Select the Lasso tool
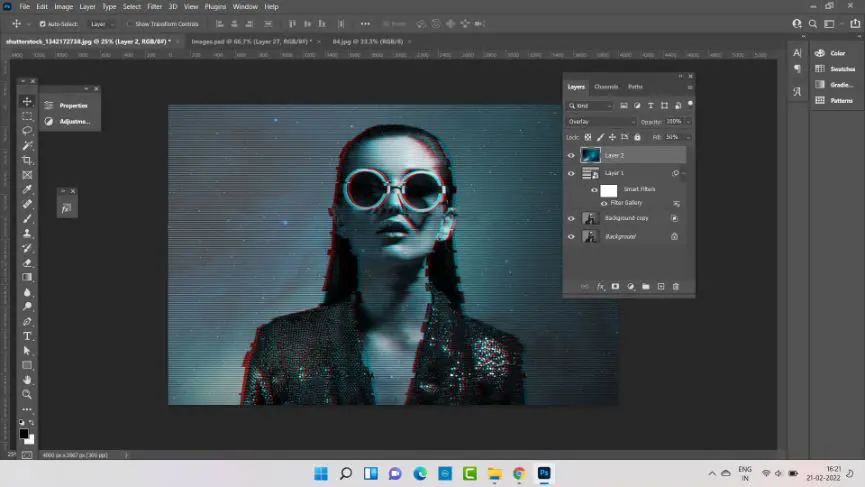Image resolution: width=865 pixels, height=487 pixels. pos(27,130)
